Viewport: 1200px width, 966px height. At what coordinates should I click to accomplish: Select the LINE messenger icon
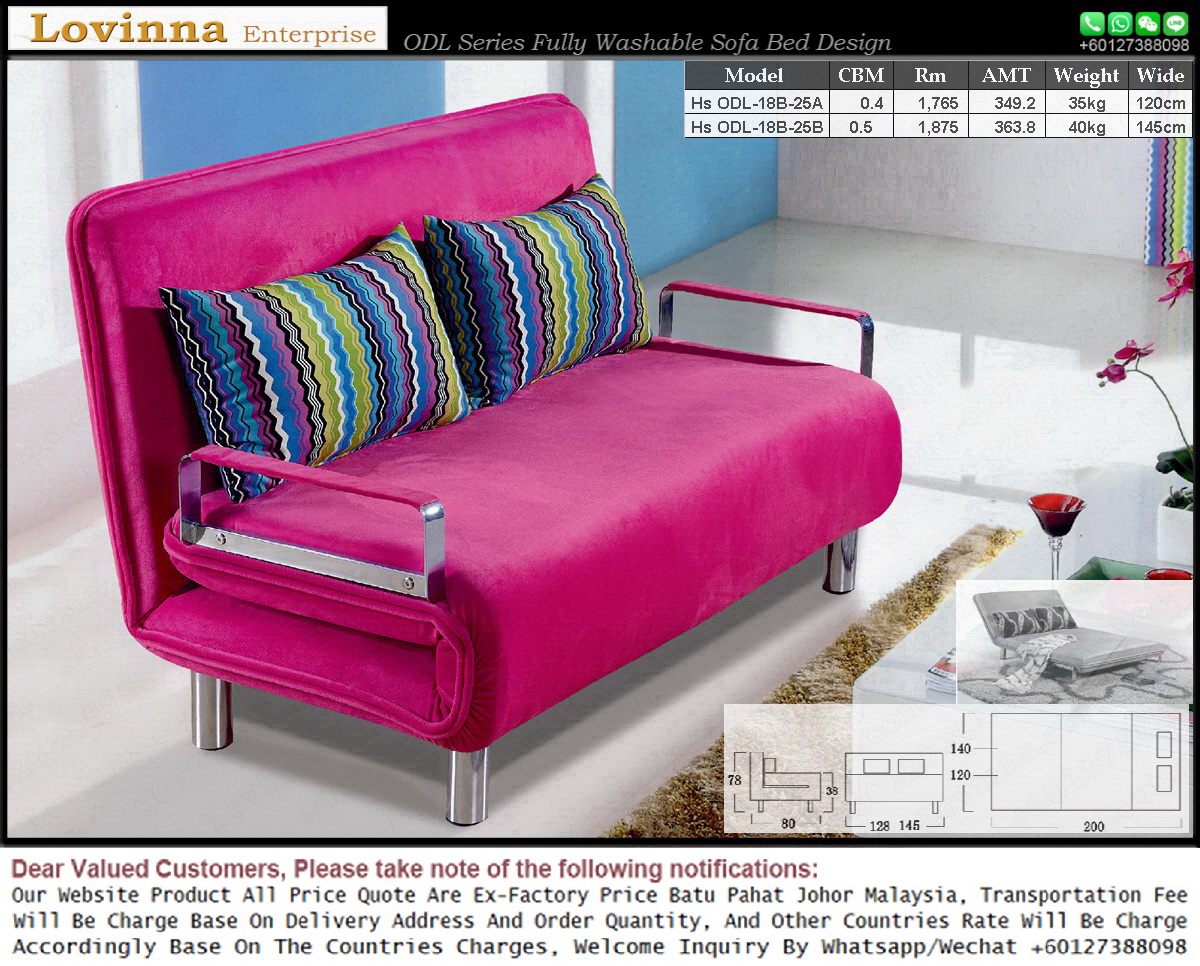1176,23
